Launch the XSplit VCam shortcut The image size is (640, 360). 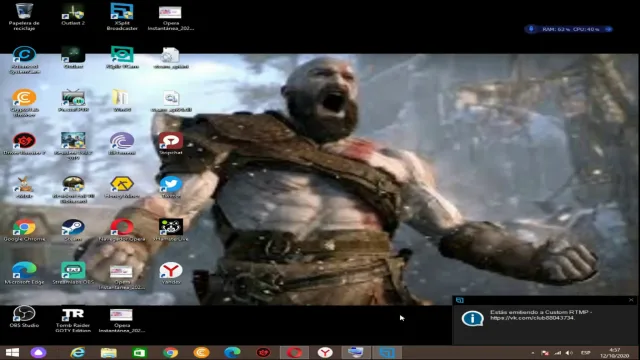pos(122,57)
